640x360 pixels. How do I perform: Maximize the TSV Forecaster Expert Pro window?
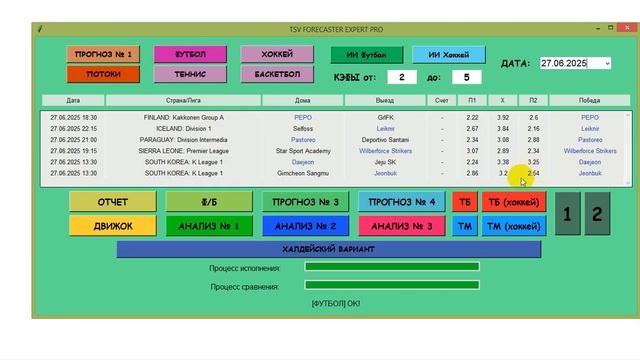[611, 28]
